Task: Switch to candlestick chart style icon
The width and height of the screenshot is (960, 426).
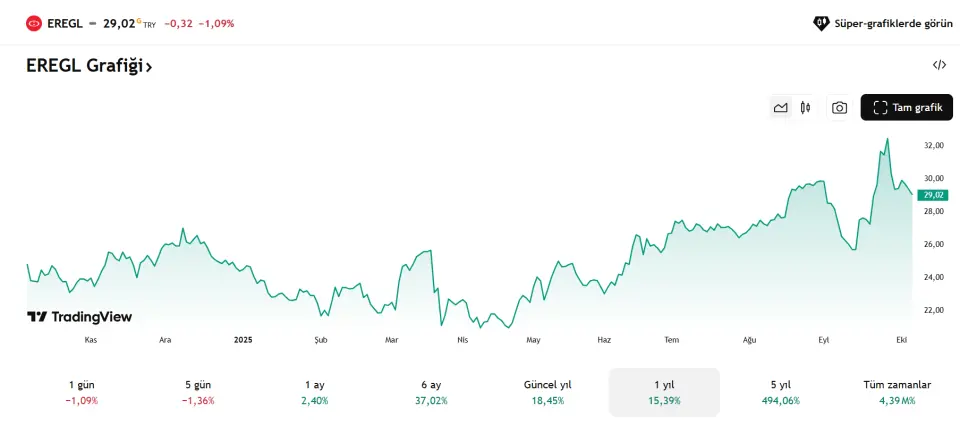Action: 805,108
